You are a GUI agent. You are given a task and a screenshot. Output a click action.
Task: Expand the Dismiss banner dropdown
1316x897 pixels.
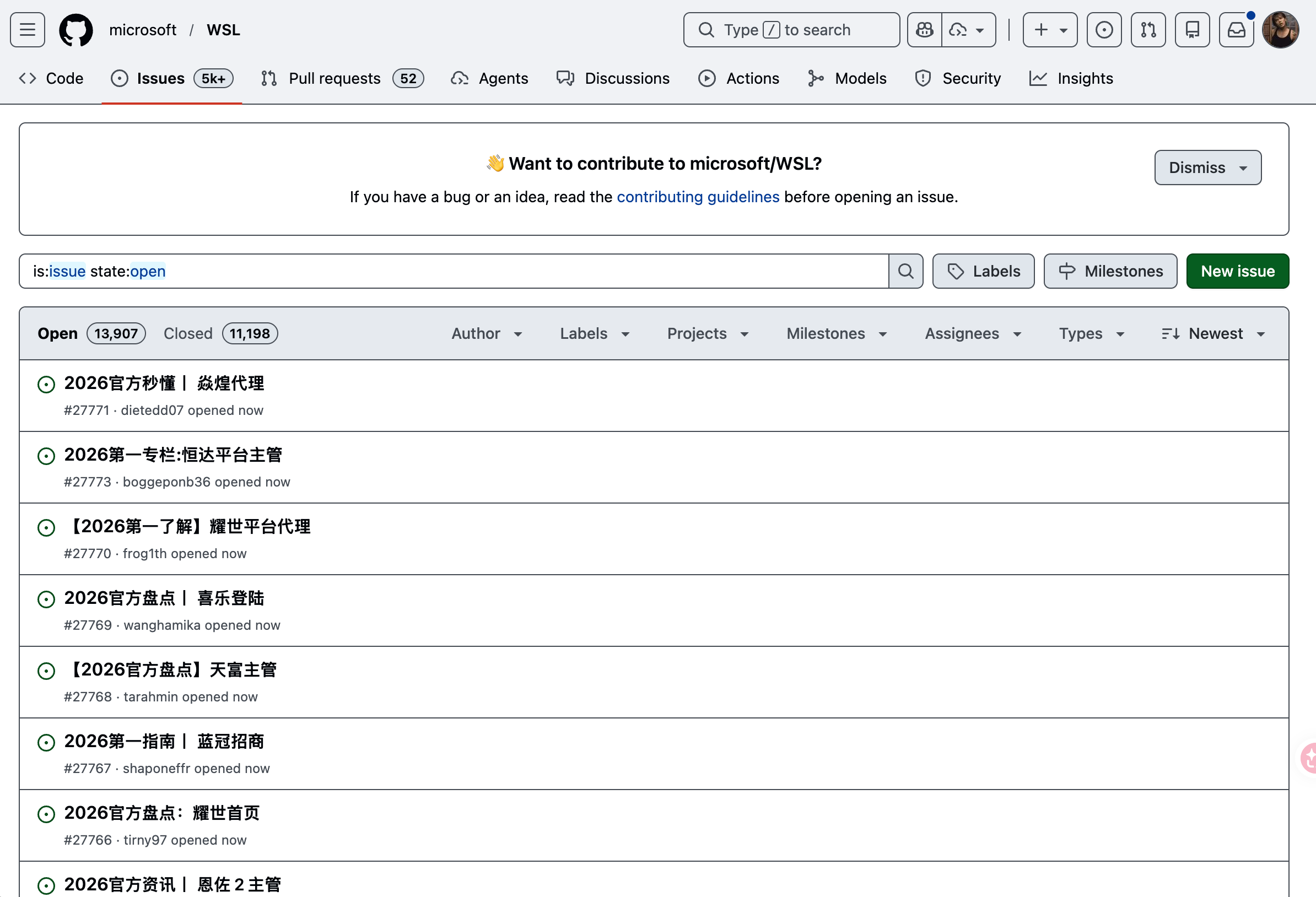point(1207,167)
